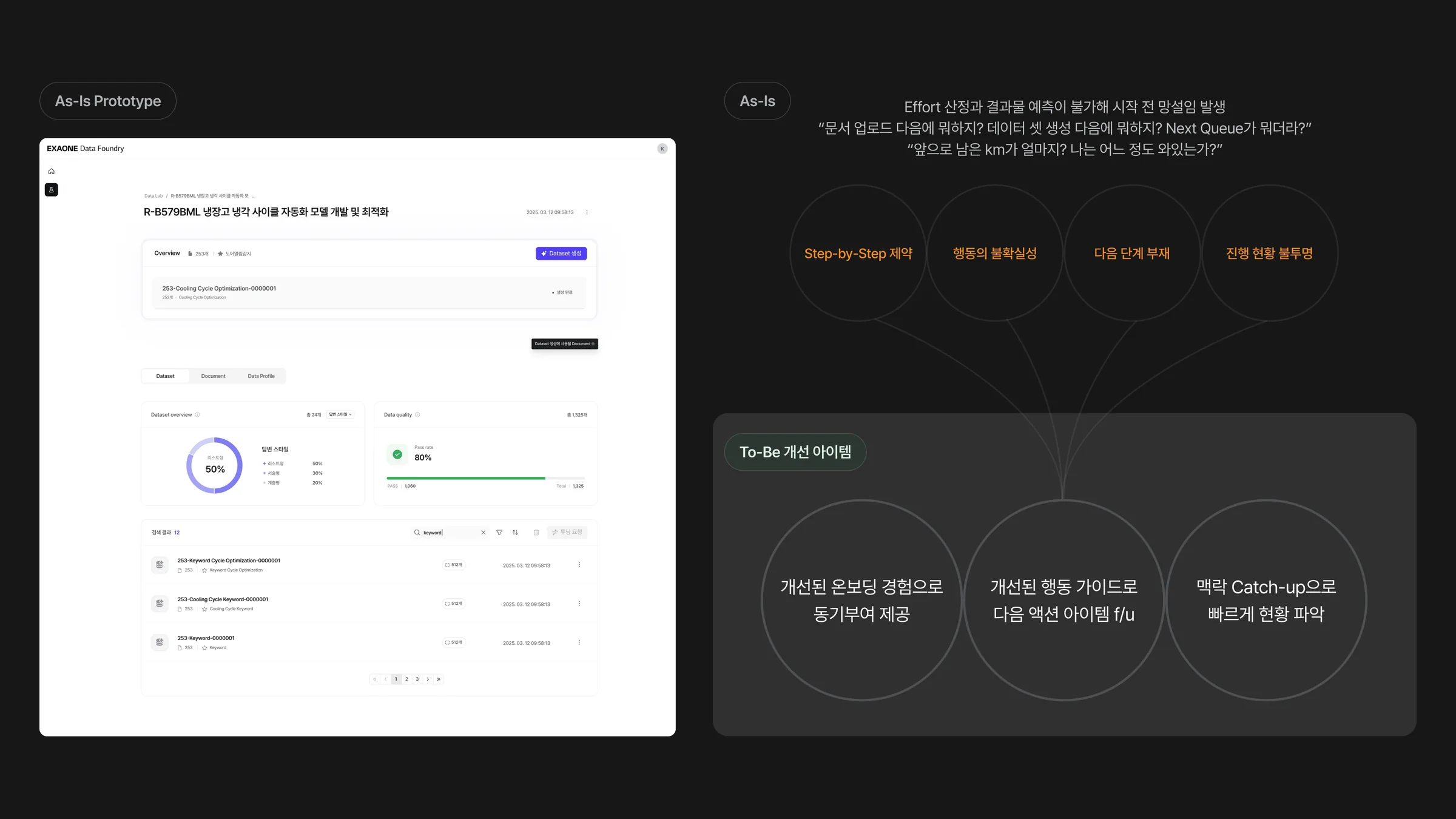This screenshot has height=819, width=1456.
Task: Switch to the Document tab
Action: click(213, 376)
